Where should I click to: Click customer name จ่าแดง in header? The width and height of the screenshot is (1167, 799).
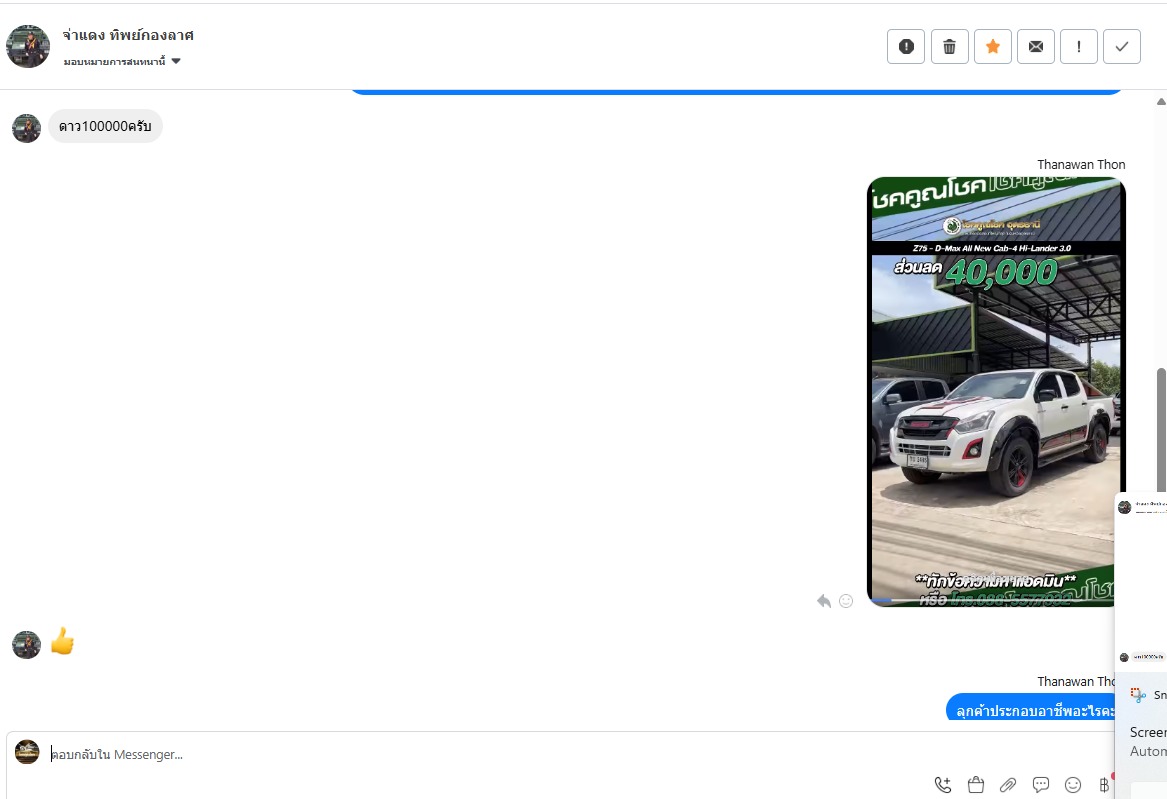coord(128,35)
